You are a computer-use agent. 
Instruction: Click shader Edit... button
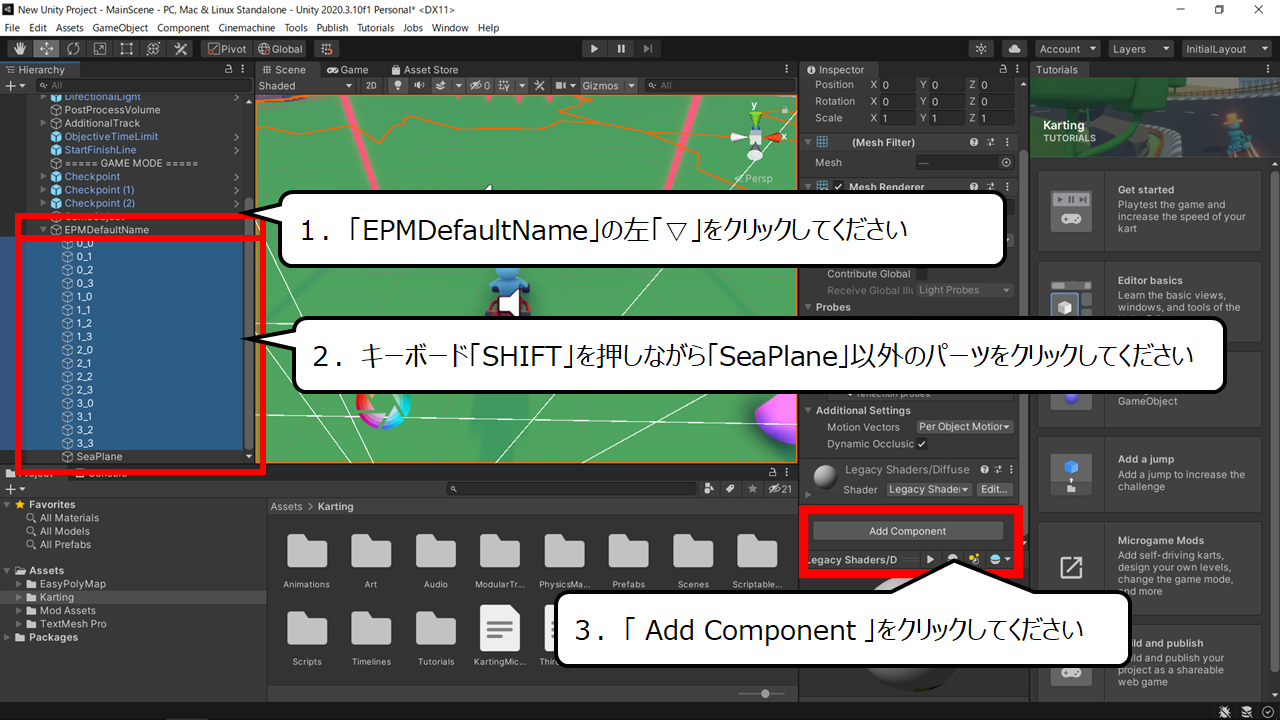[x=994, y=490]
